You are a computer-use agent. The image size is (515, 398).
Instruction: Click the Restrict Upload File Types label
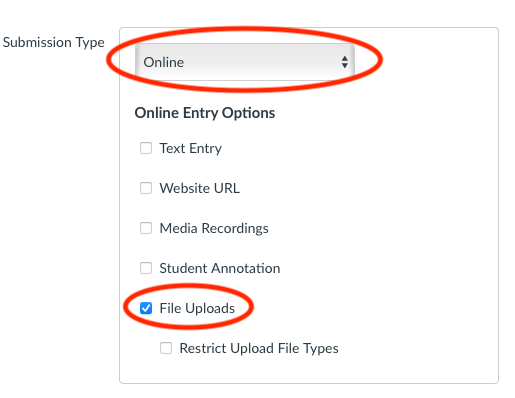pos(259,349)
